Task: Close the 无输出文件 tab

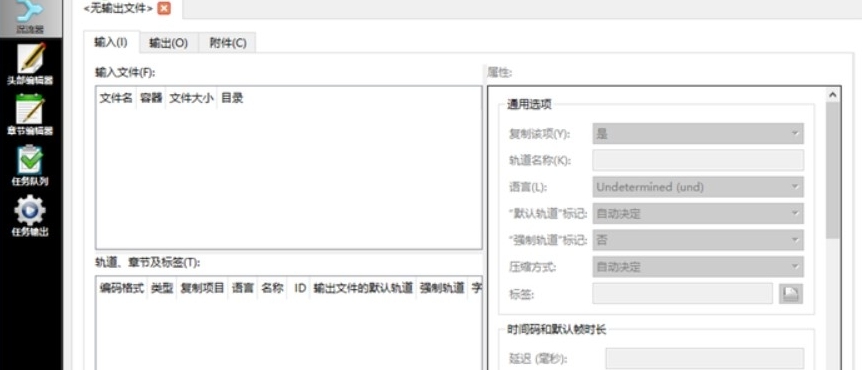Action: [x=164, y=8]
